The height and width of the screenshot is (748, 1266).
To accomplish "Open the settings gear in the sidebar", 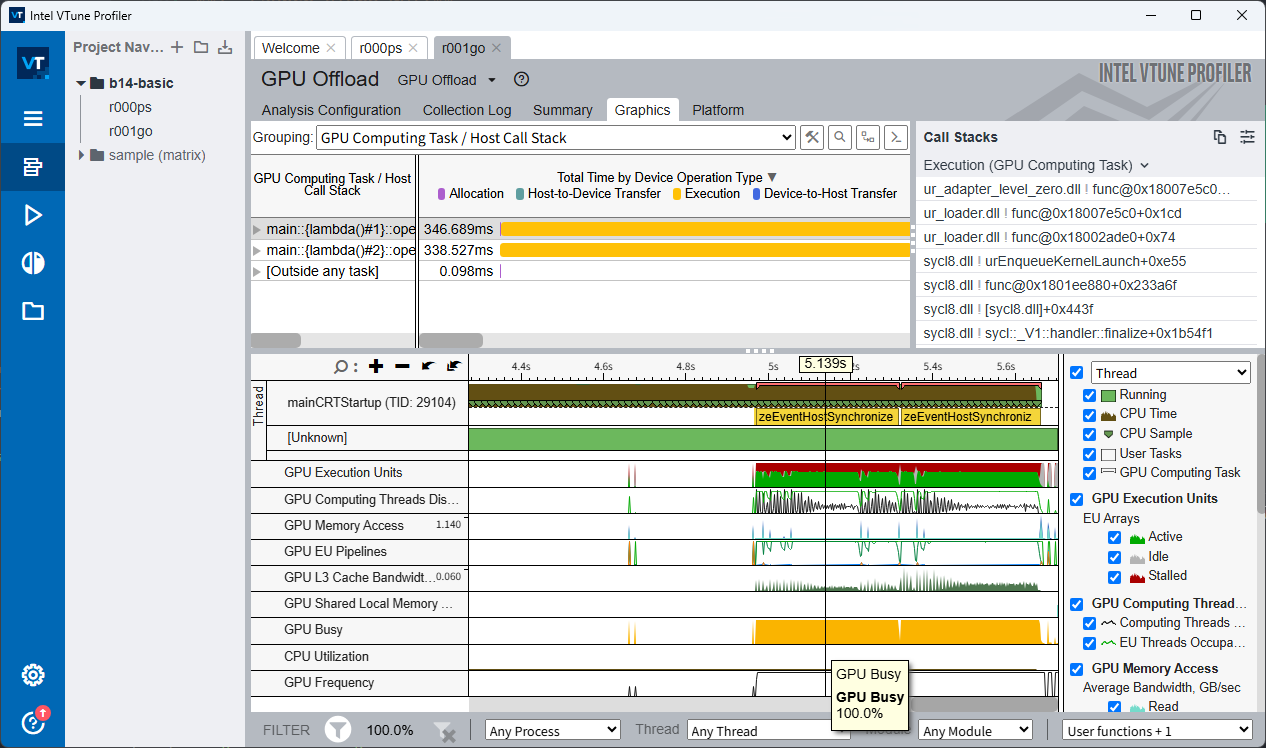I will tap(33, 675).
